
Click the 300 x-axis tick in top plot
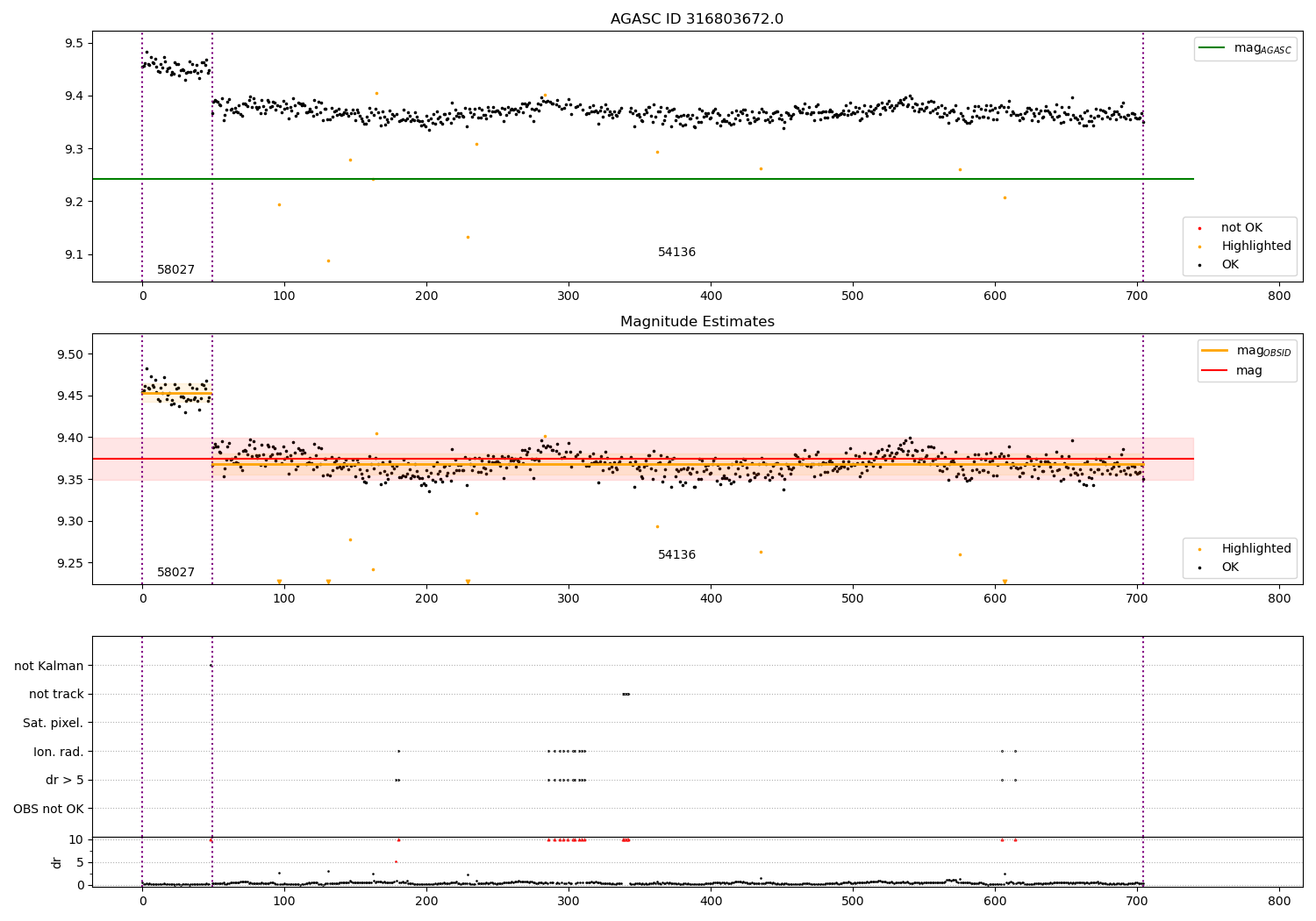[569, 296]
